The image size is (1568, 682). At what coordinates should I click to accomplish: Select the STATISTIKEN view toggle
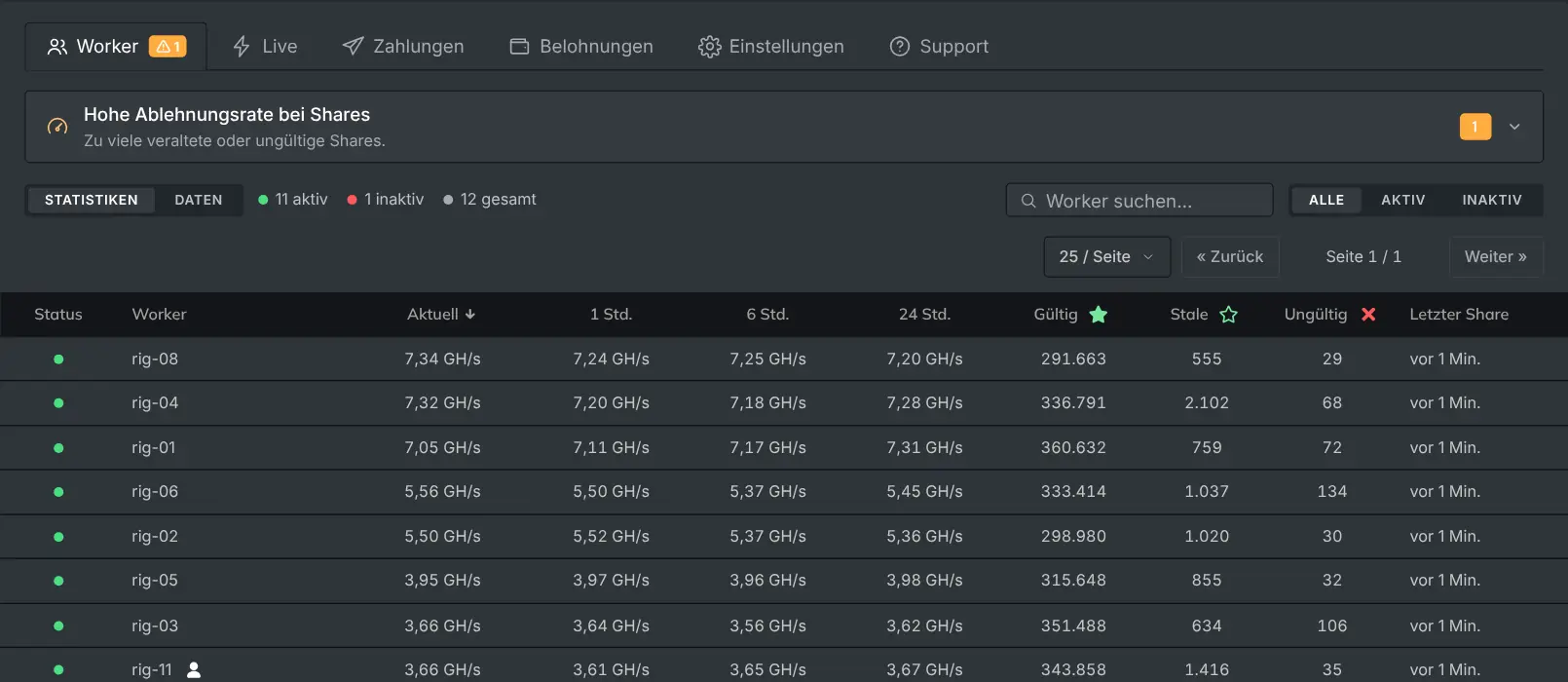click(92, 200)
